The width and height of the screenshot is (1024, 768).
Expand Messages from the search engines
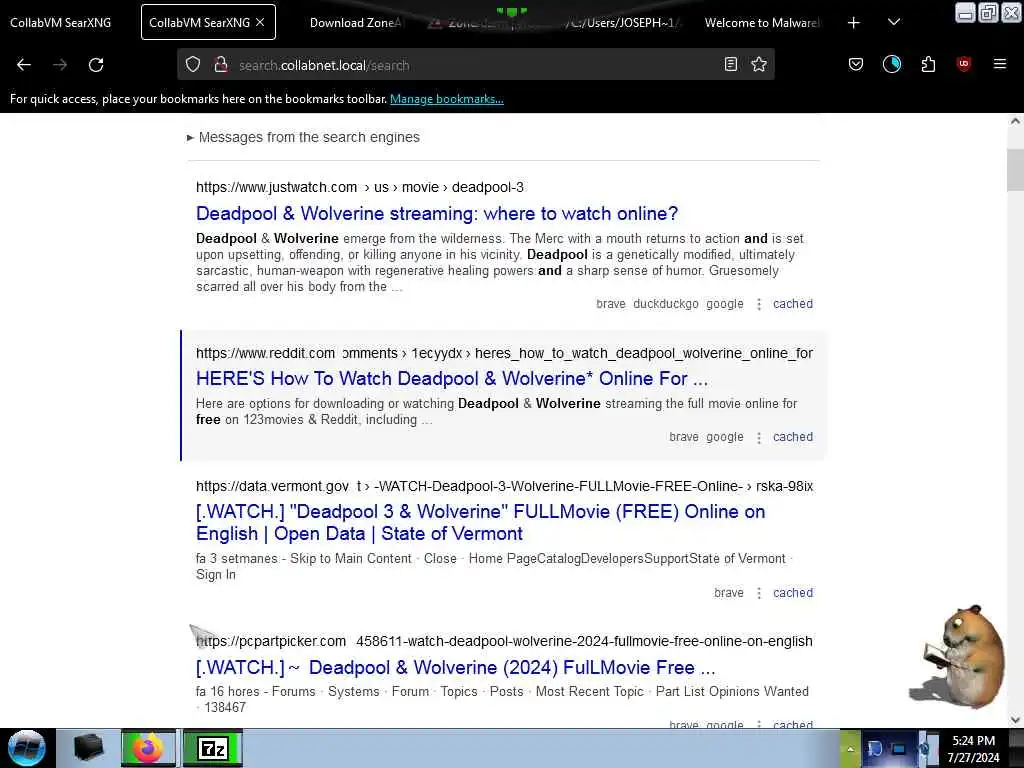point(303,137)
